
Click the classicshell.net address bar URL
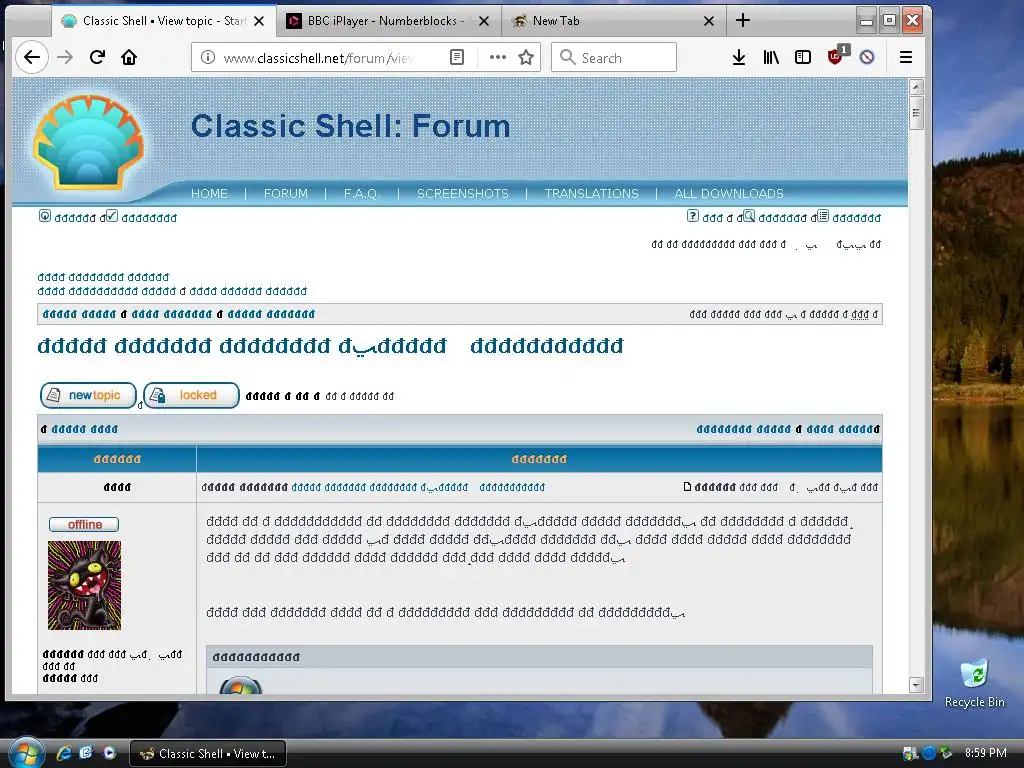tap(319, 57)
